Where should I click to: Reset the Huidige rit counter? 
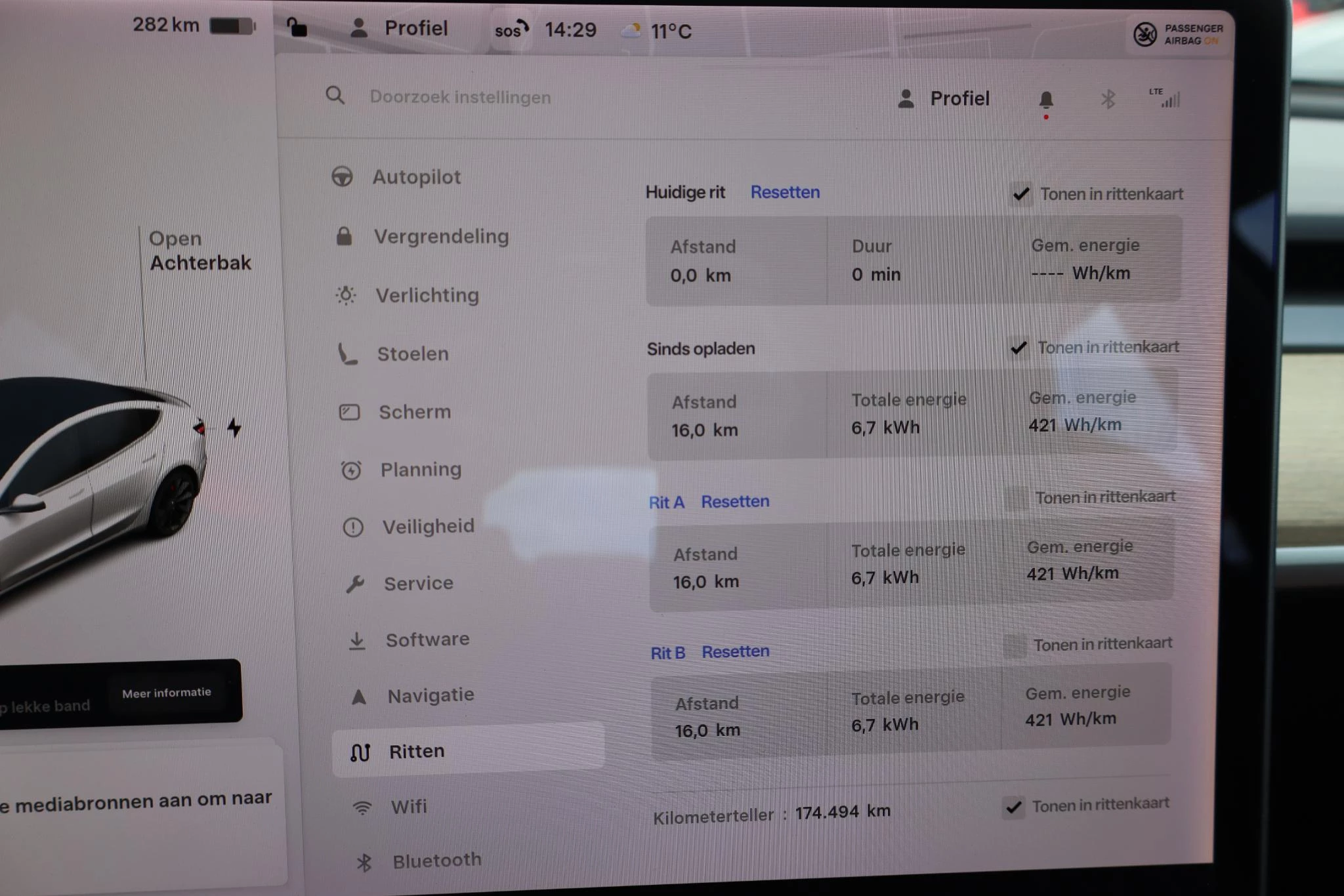tap(785, 192)
